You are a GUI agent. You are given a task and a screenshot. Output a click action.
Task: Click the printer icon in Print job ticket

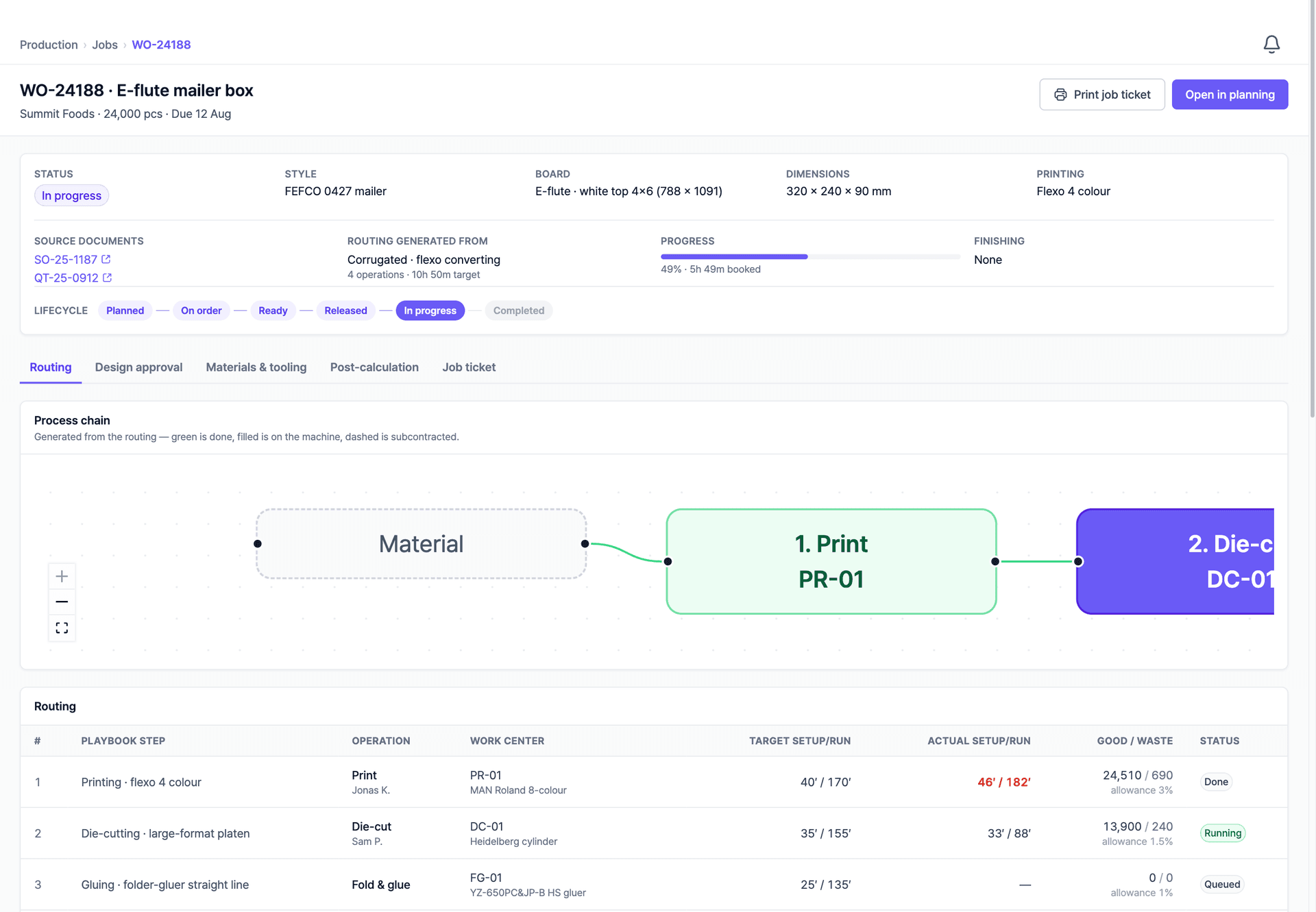click(1060, 95)
